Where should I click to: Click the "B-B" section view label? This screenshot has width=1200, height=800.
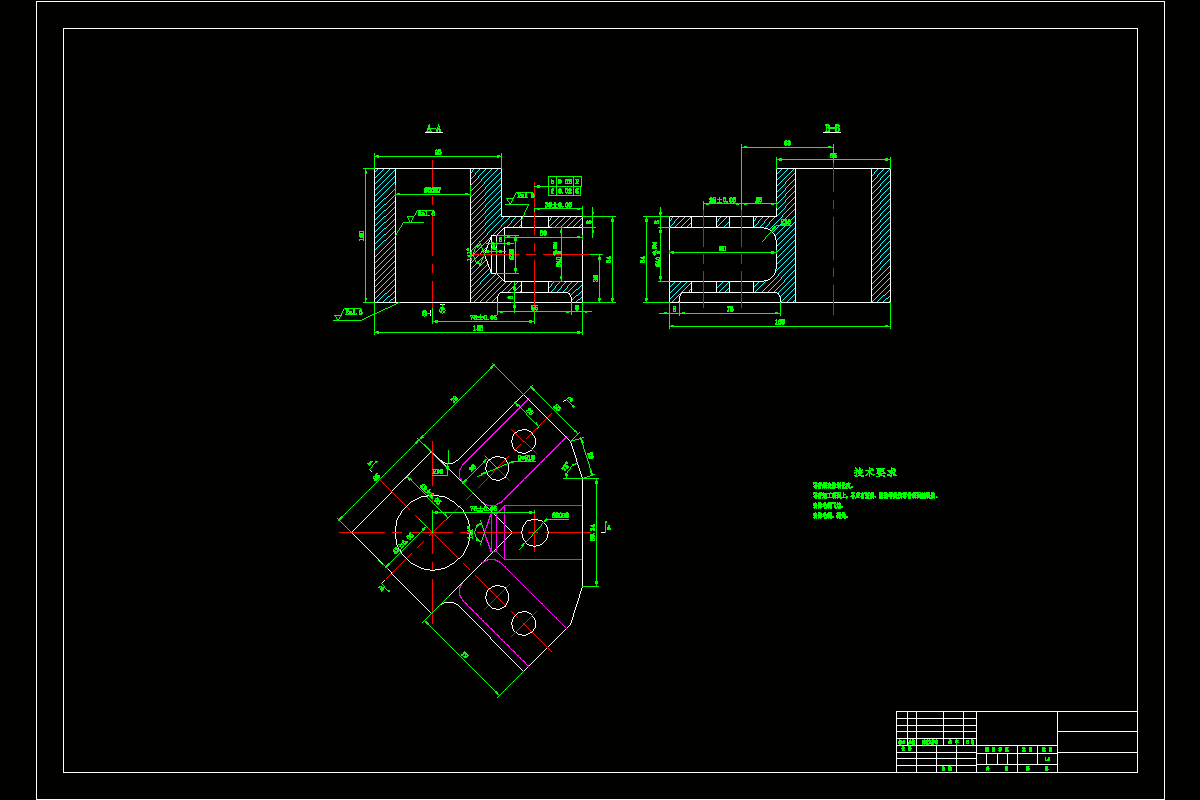pyautogui.click(x=831, y=128)
